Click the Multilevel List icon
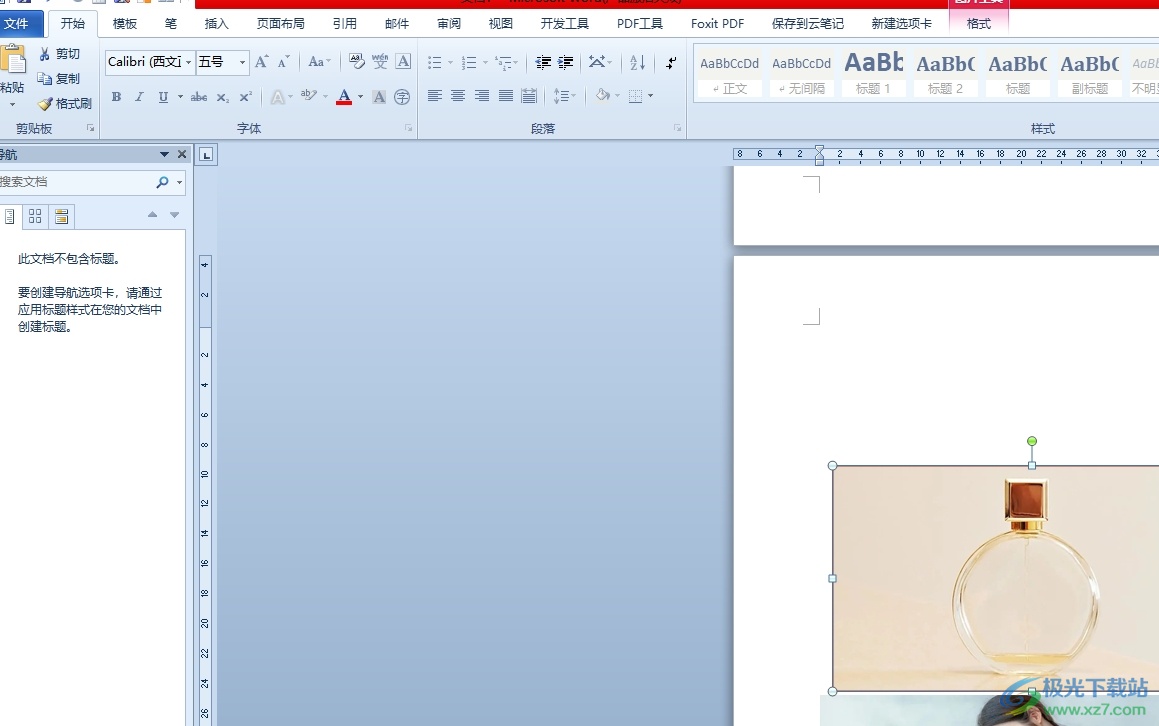 pyautogui.click(x=504, y=62)
